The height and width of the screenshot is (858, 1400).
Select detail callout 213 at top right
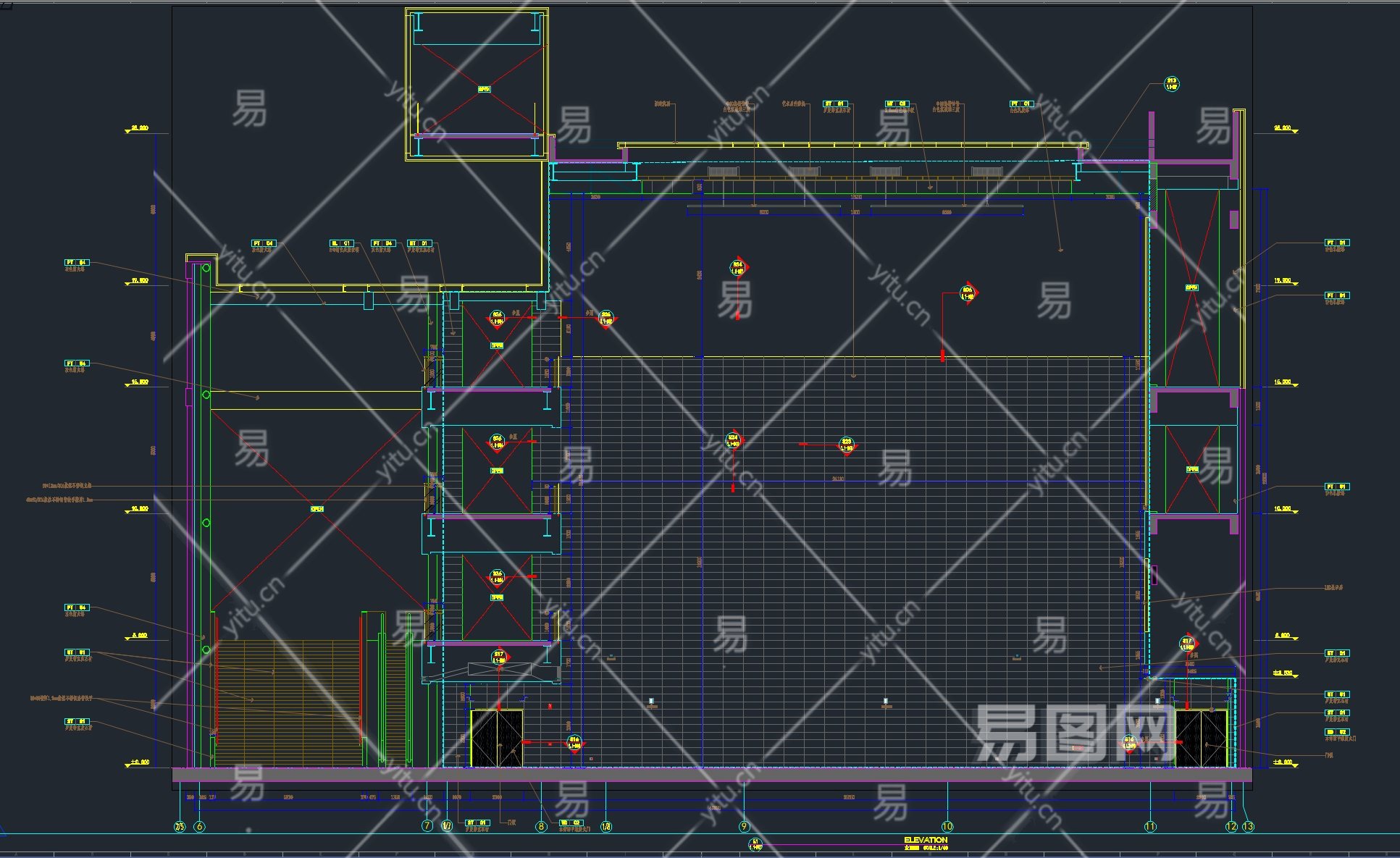1171,85
